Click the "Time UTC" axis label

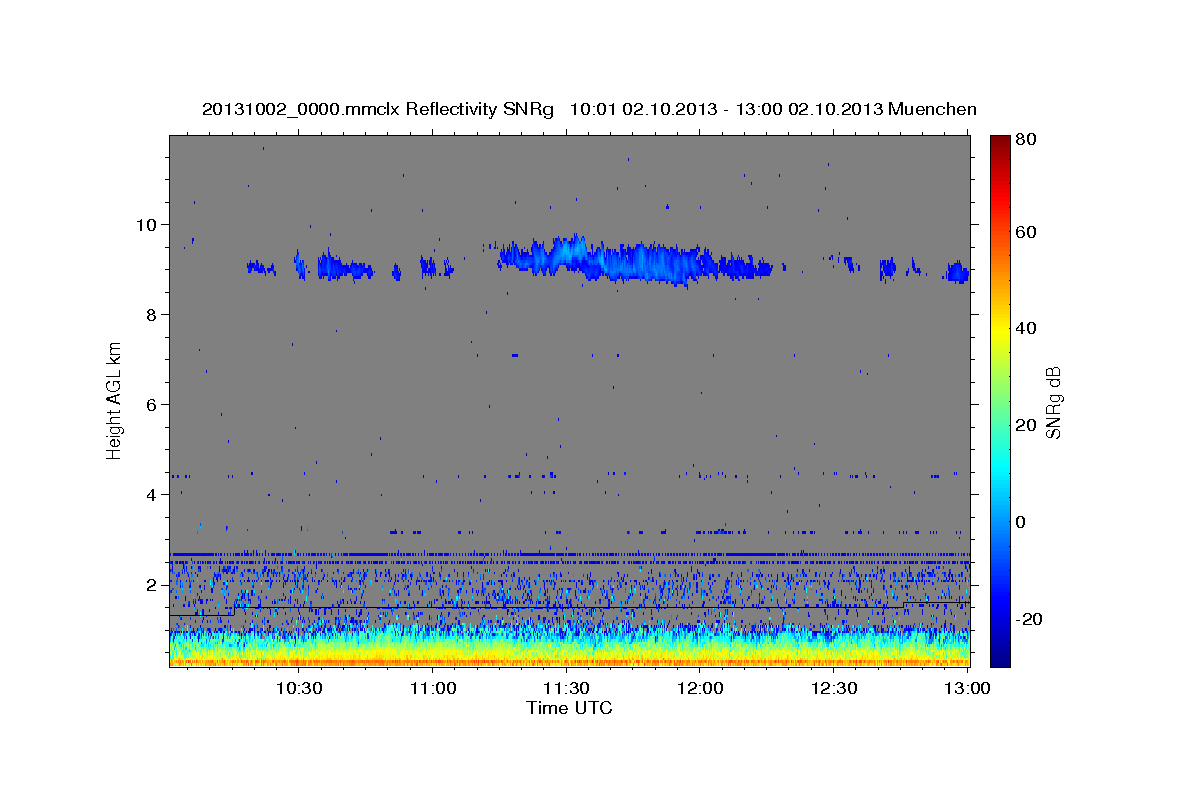(x=569, y=708)
